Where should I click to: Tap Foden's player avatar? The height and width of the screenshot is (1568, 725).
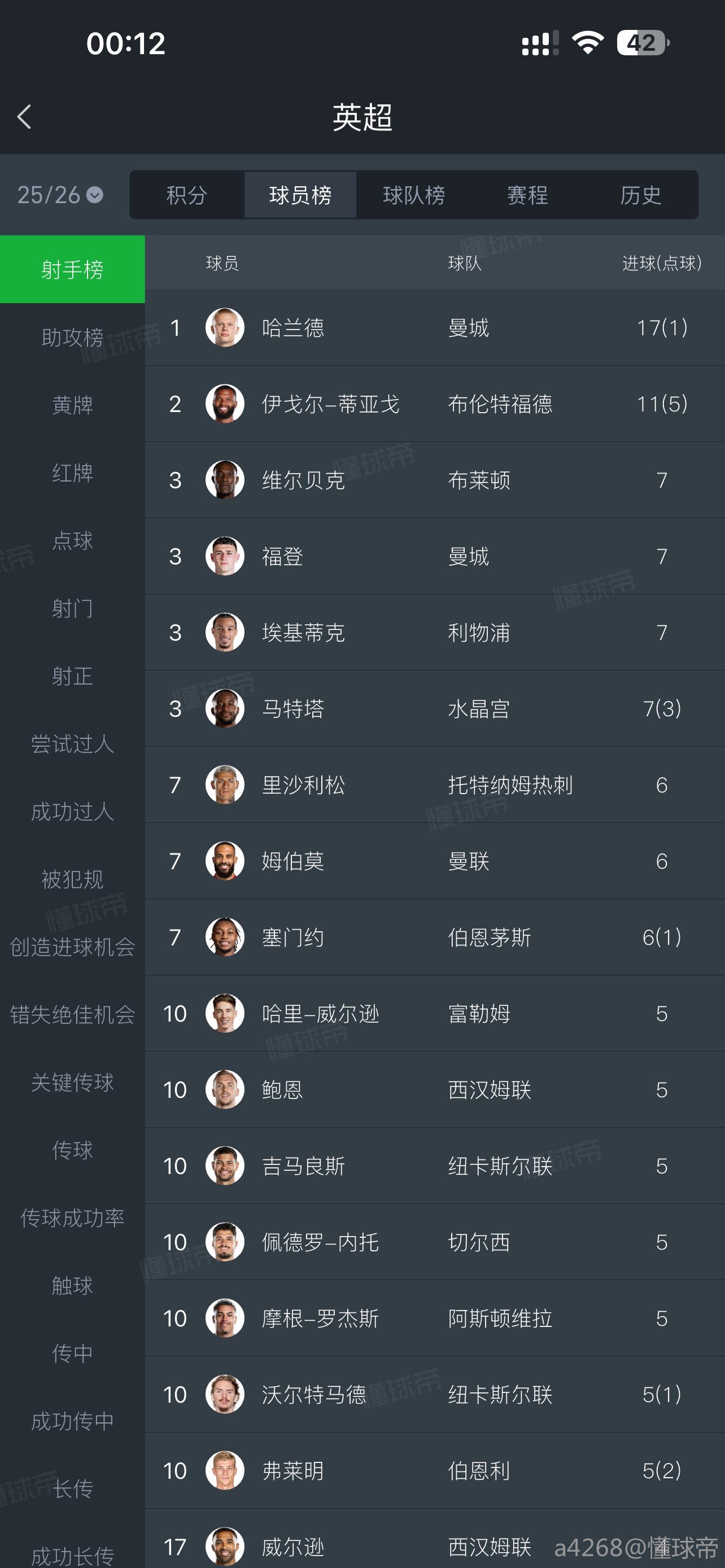[x=225, y=556]
